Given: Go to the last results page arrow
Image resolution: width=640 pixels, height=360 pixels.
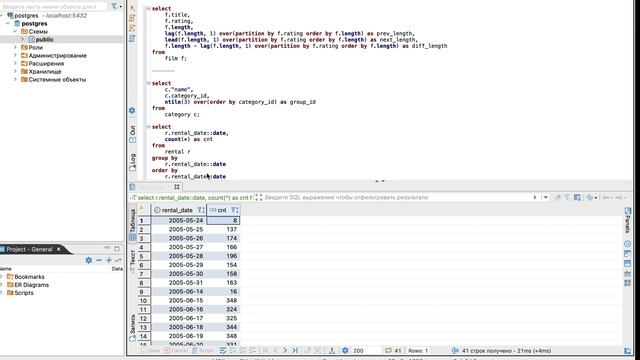Looking at the screenshot, I should point(295,351).
